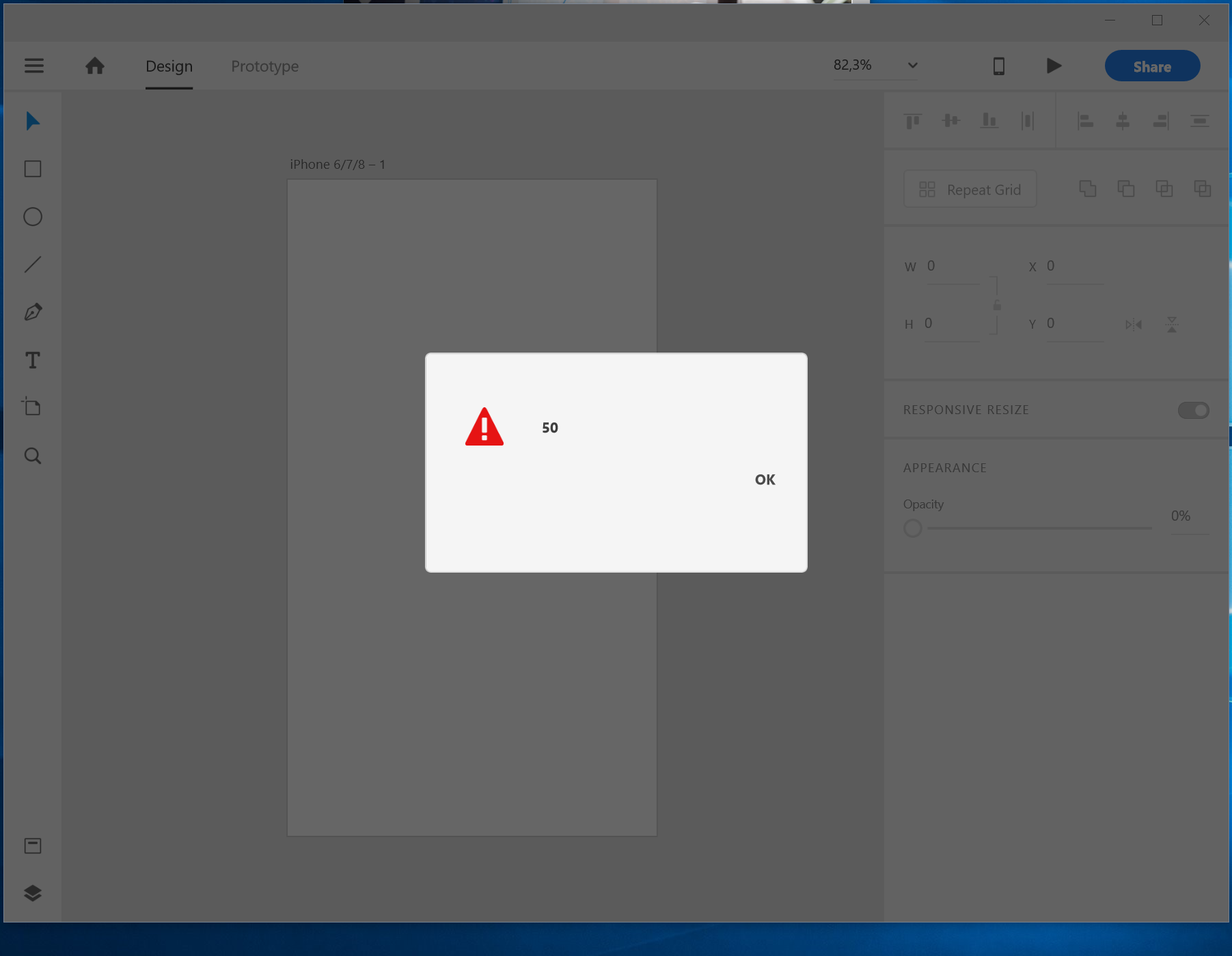The width and height of the screenshot is (1232, 956).
Task: Select the Ellipse tool
Action: point(32,217)
